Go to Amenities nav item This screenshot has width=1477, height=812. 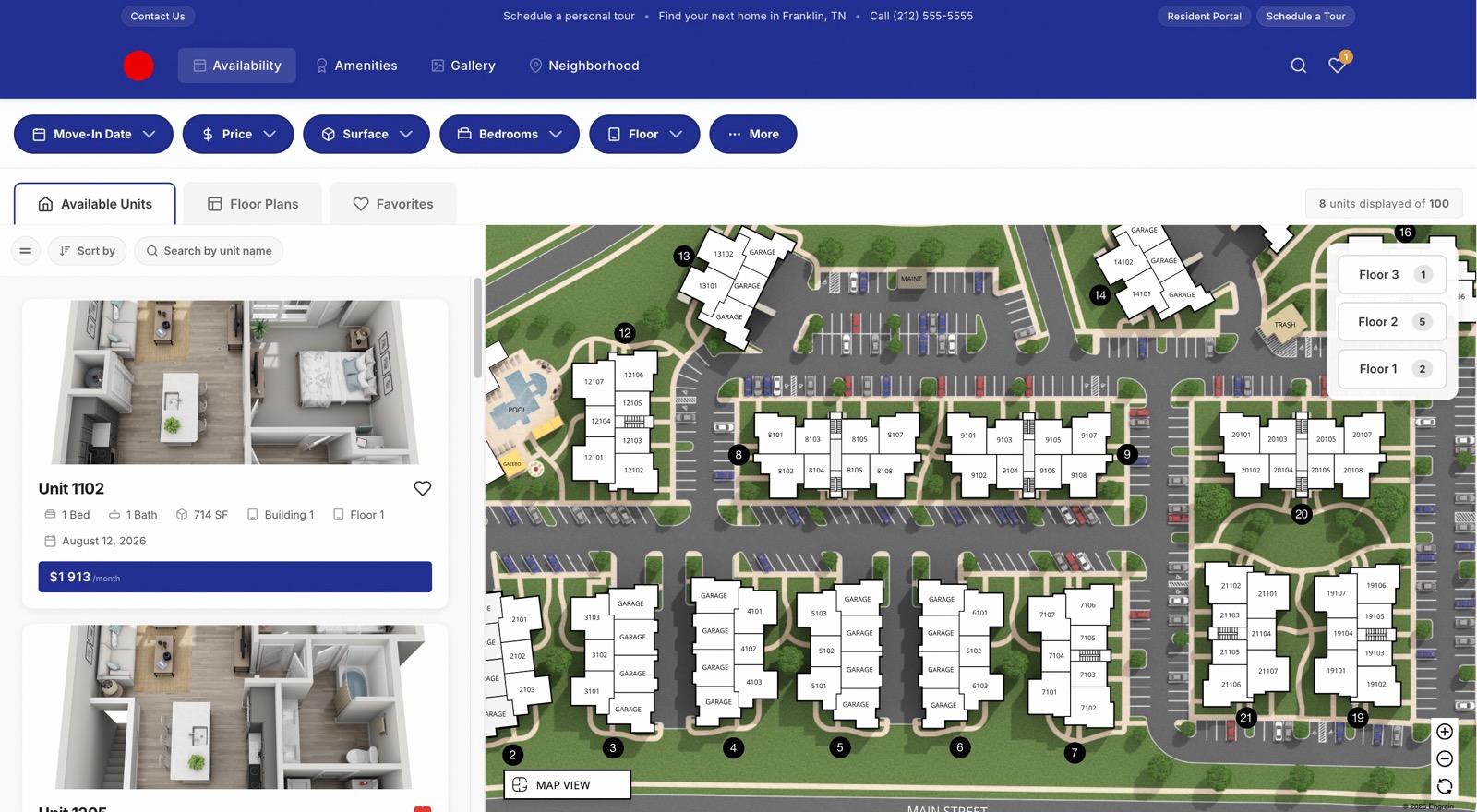pyautogui.click(x=356, y=66)
